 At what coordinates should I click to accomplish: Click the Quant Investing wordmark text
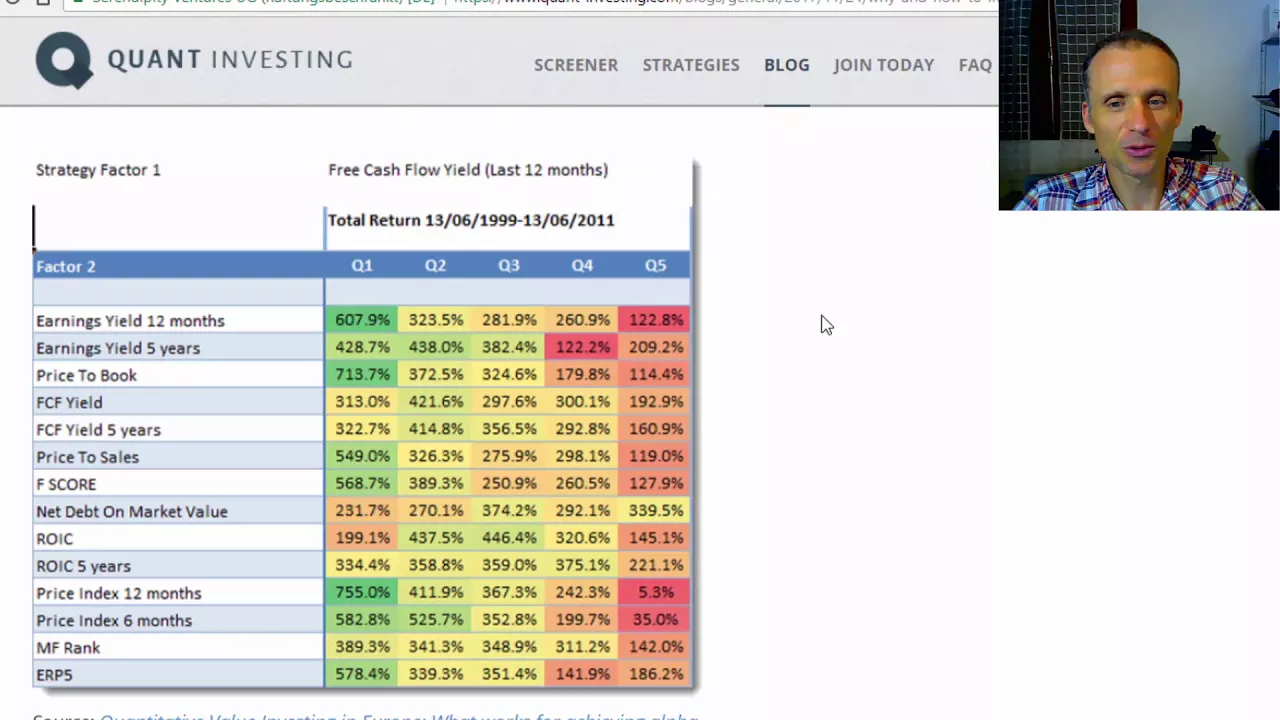pyautogui.click(x=230, y=60)
